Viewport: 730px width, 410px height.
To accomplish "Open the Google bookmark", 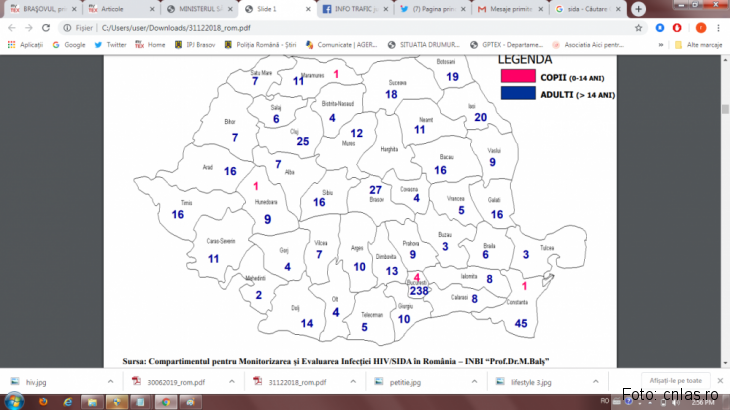I will [x=69, y=45].
